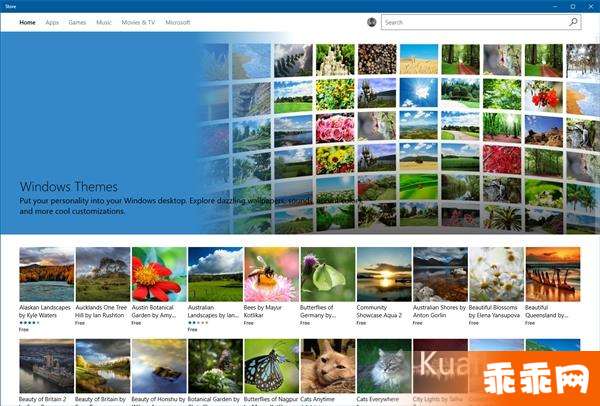Select the Music tab
Viewport: 600px width, 406px height.
tap(104, 23)
